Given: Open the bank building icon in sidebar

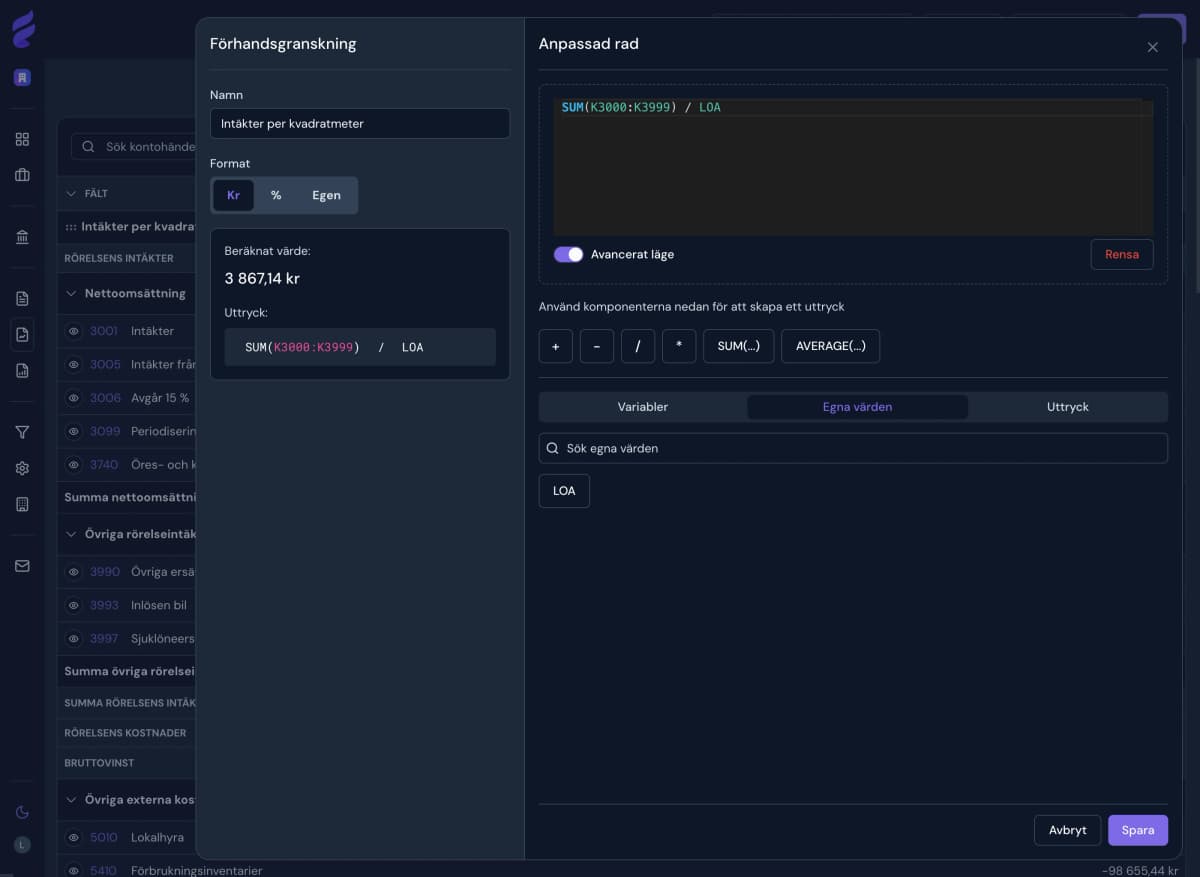Looking at the screenshot, I should [x=22, y=237].
